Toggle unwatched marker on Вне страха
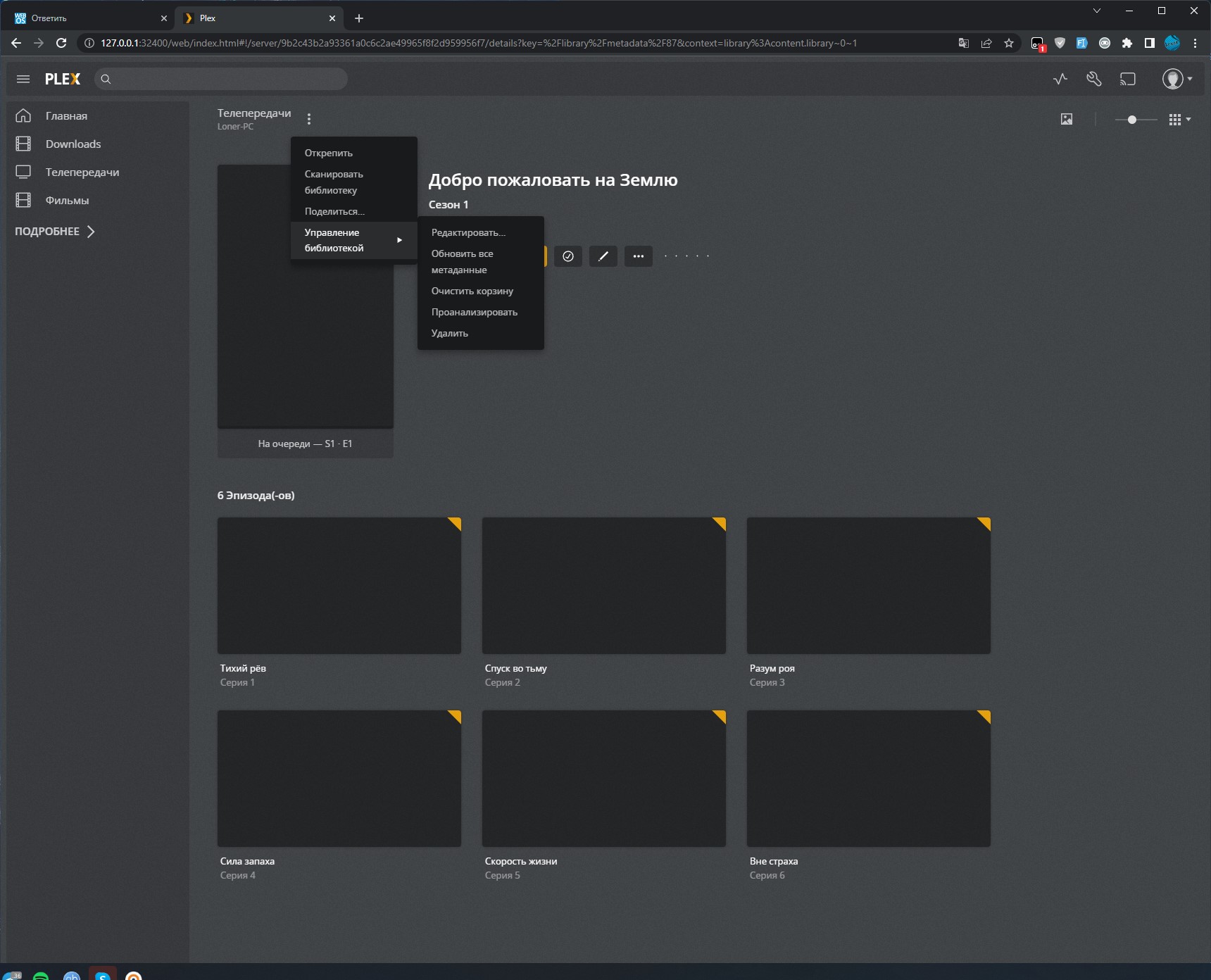1211x980 pixels. coord(984,717)
